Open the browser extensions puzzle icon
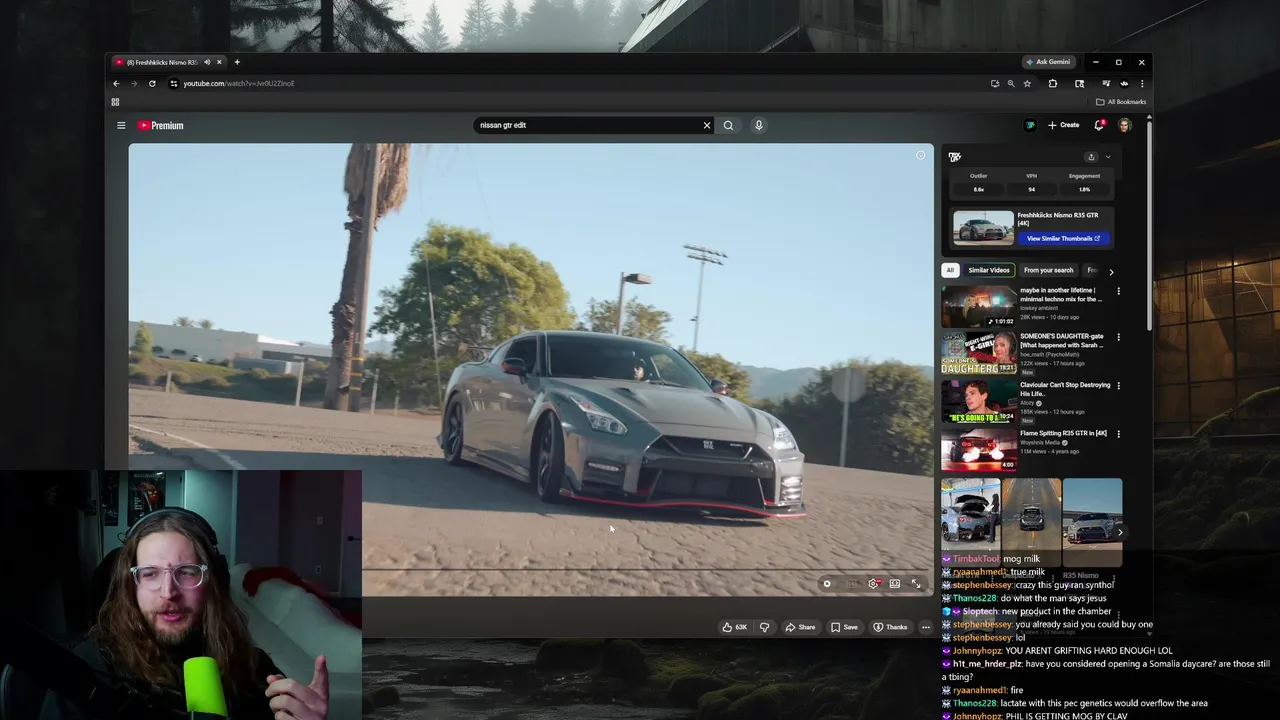 (1052, 83)
